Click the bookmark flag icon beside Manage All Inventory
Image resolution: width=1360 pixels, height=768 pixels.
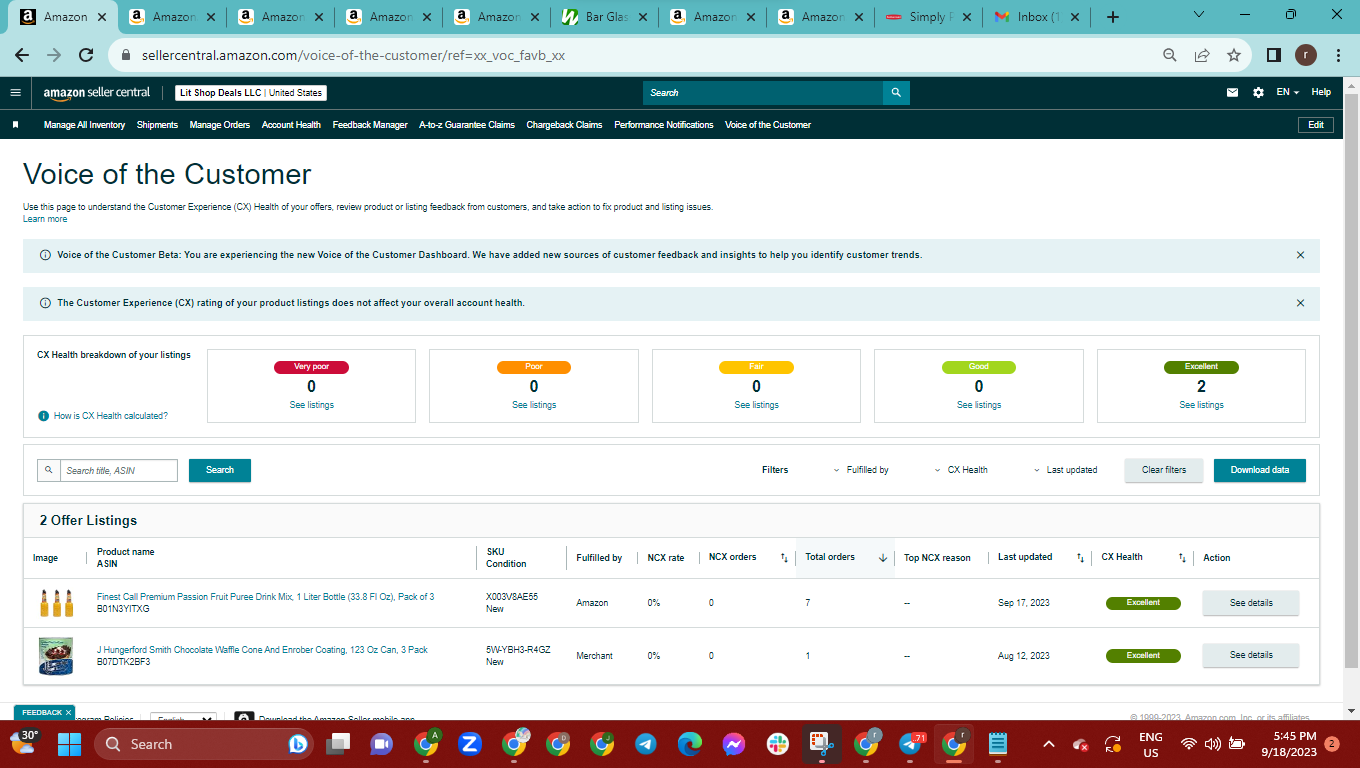[16, 125]
